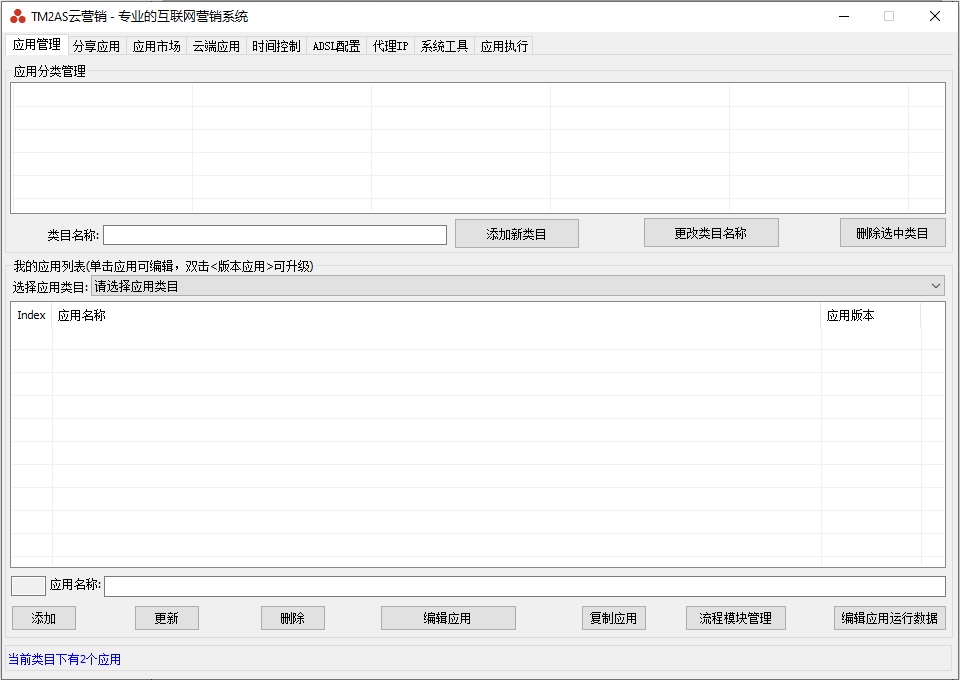Open the 时间控制 tab

[x=275, y=45]
